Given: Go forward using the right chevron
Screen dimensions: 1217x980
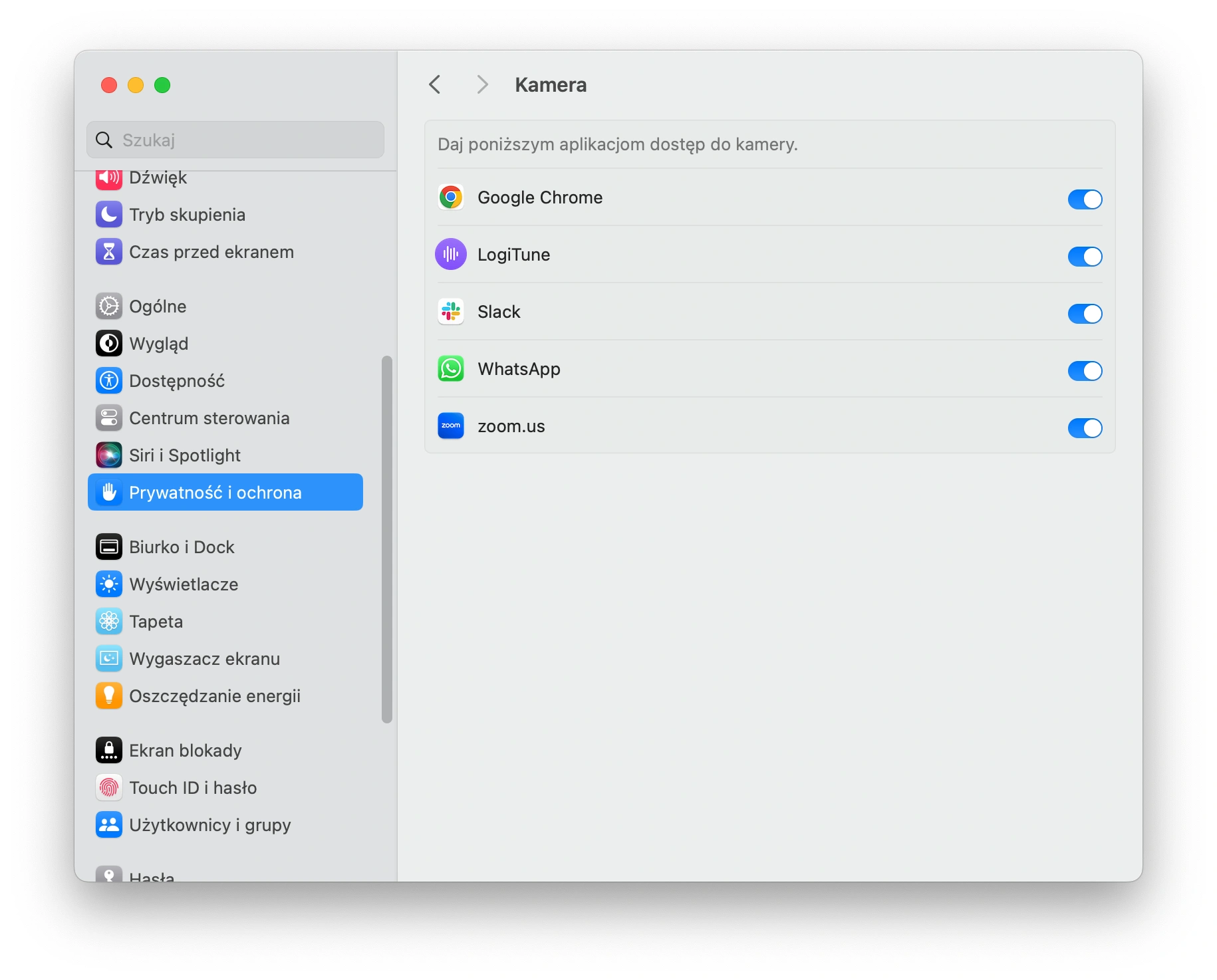Looking at the screenshot, I should (x=483, y=84).
